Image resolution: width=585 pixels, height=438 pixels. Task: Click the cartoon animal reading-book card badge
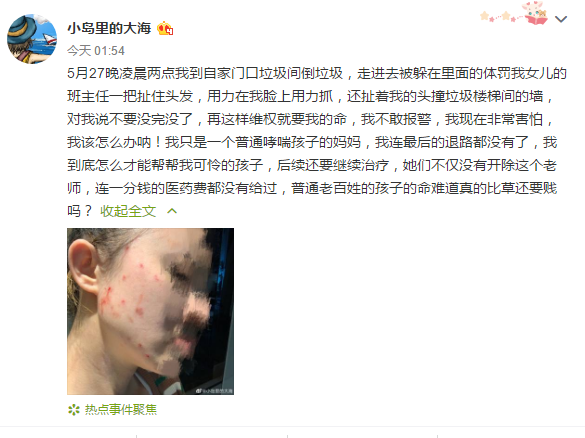tap(536, 13)
